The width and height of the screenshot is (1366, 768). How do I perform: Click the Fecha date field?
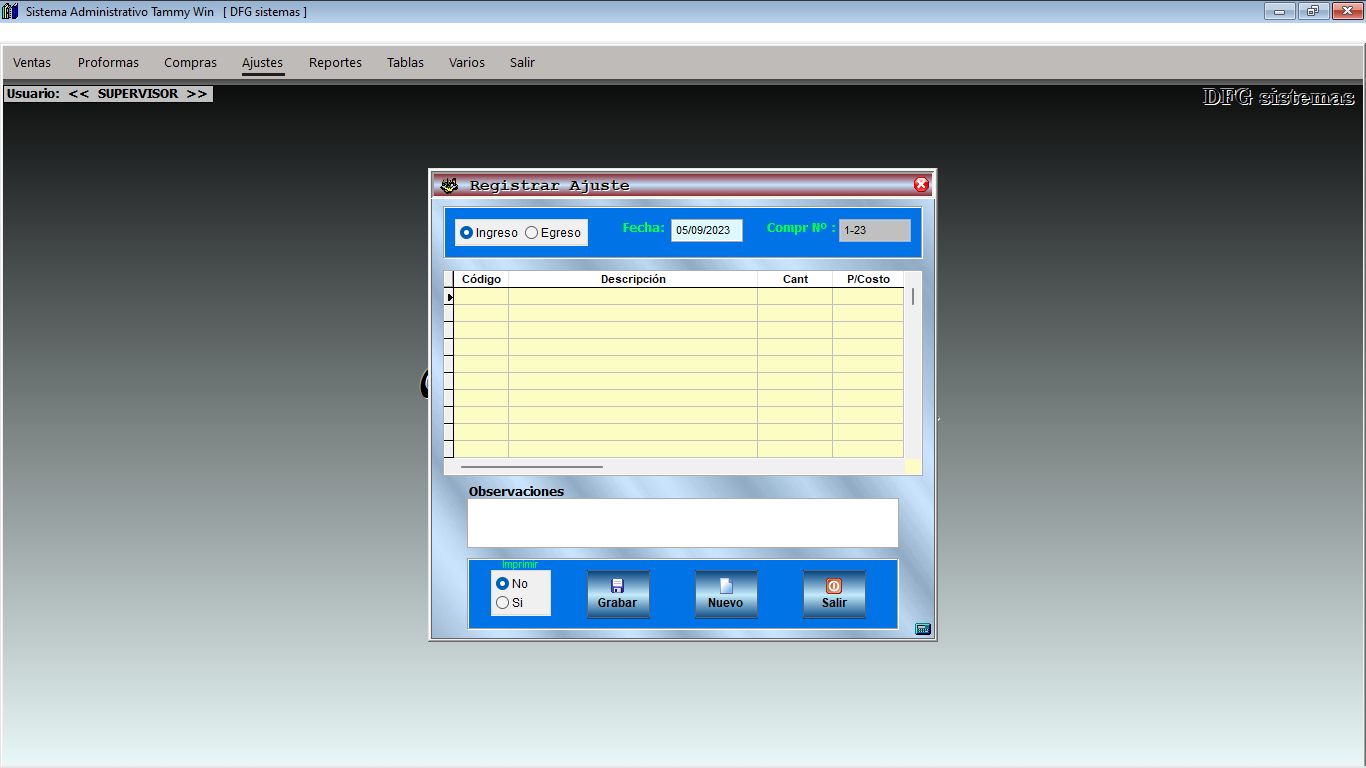point(707,230)
